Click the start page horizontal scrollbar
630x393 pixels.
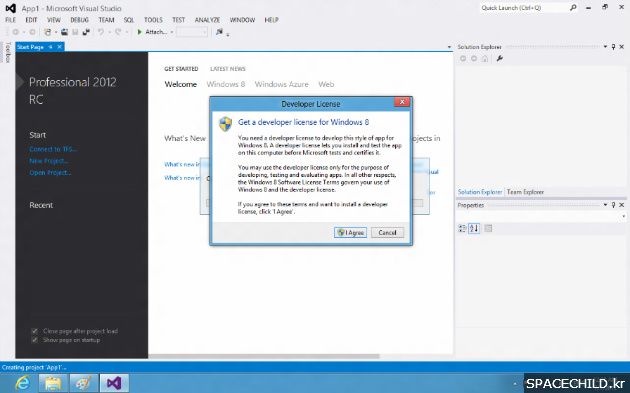264,356
